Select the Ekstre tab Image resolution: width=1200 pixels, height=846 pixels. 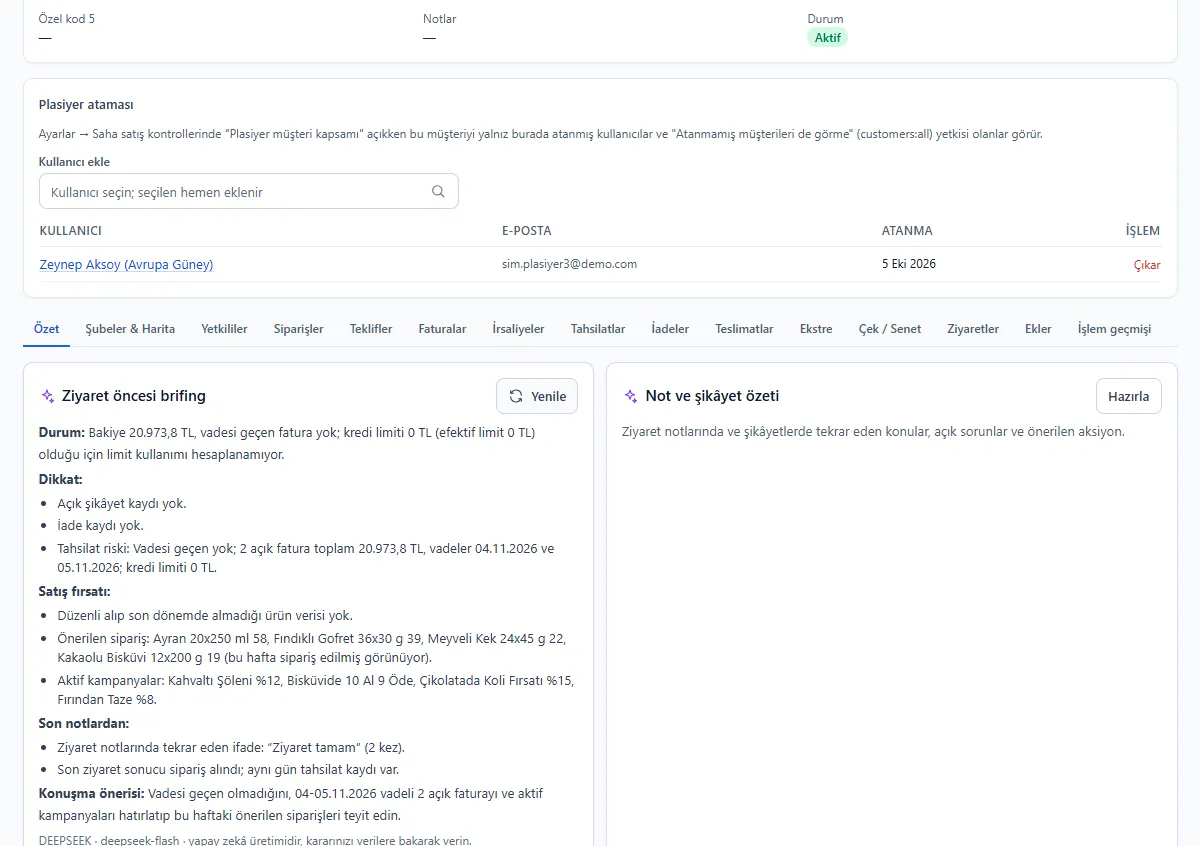tap(816, 329)
